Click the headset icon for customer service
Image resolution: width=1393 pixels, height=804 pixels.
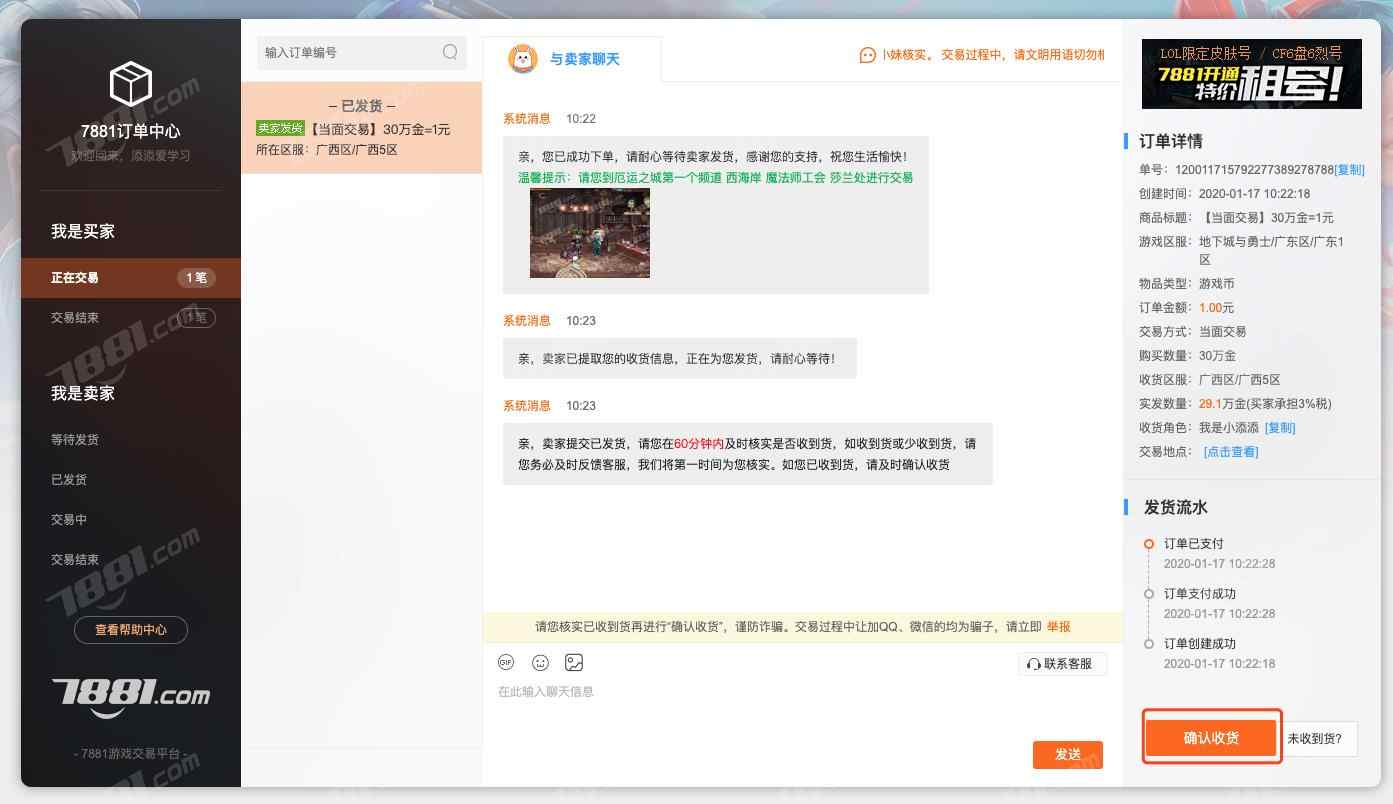(x=1034, y=664)
